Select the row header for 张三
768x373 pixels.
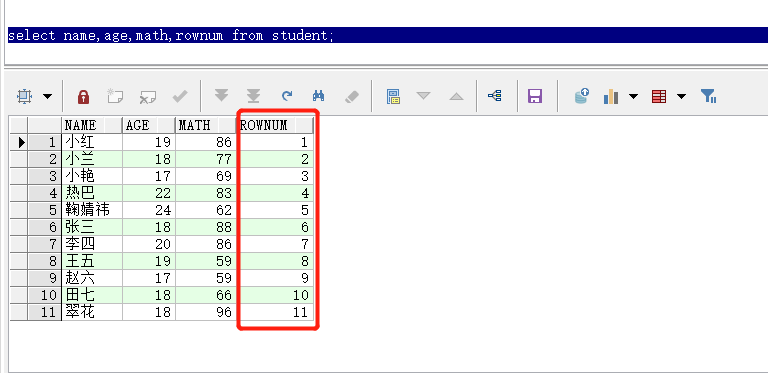click(45, 227)
